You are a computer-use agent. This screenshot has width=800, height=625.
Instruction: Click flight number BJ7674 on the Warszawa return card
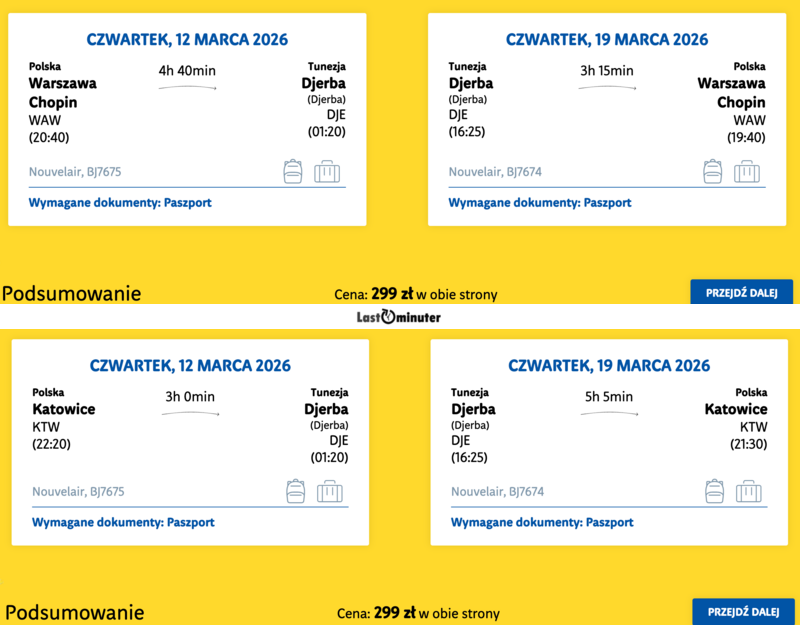pos(495,172)
